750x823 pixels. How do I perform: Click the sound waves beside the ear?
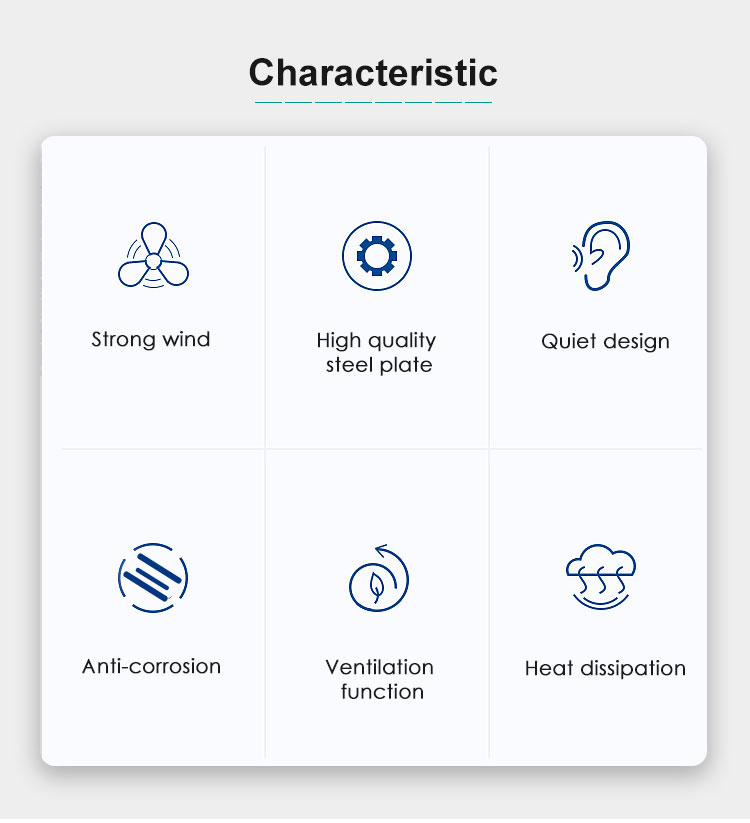click(577, 259)
